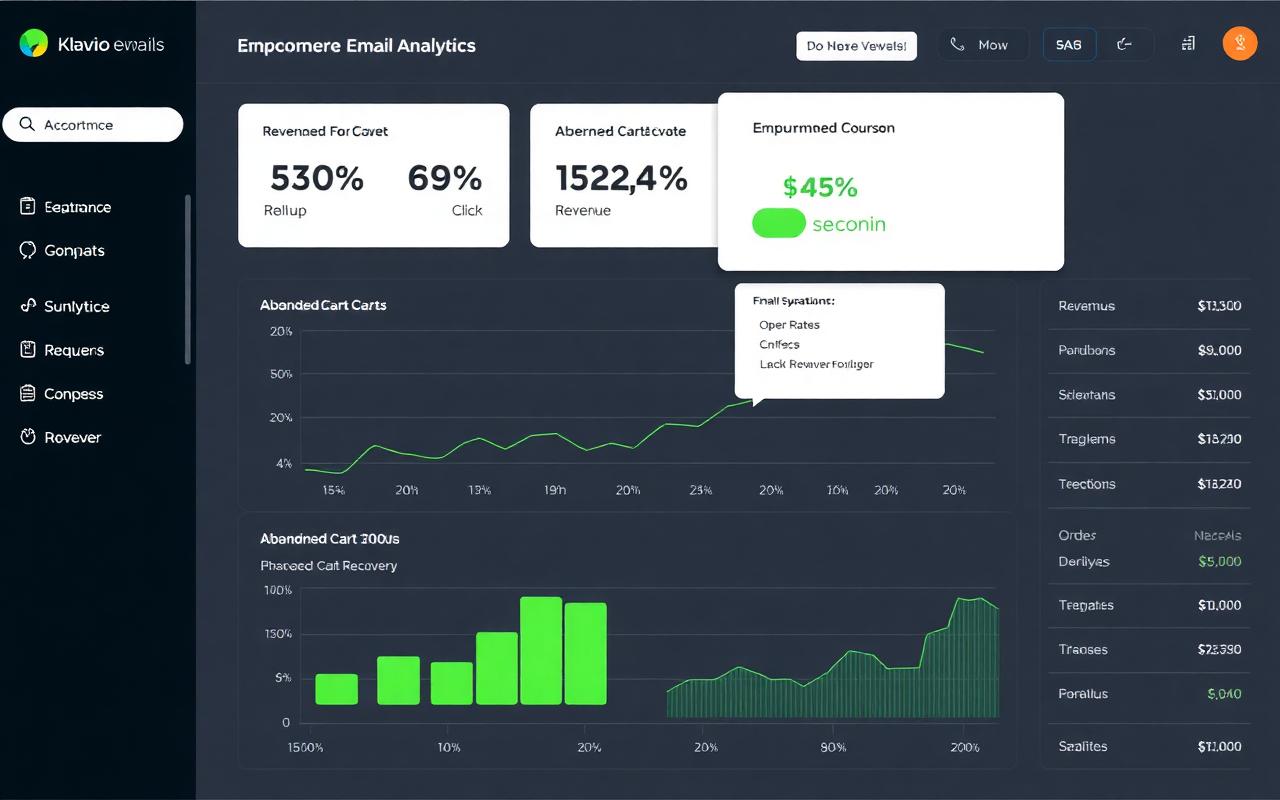Toggle the green seconin switch
Viewport: 1280px width, 800px height.
779,223
